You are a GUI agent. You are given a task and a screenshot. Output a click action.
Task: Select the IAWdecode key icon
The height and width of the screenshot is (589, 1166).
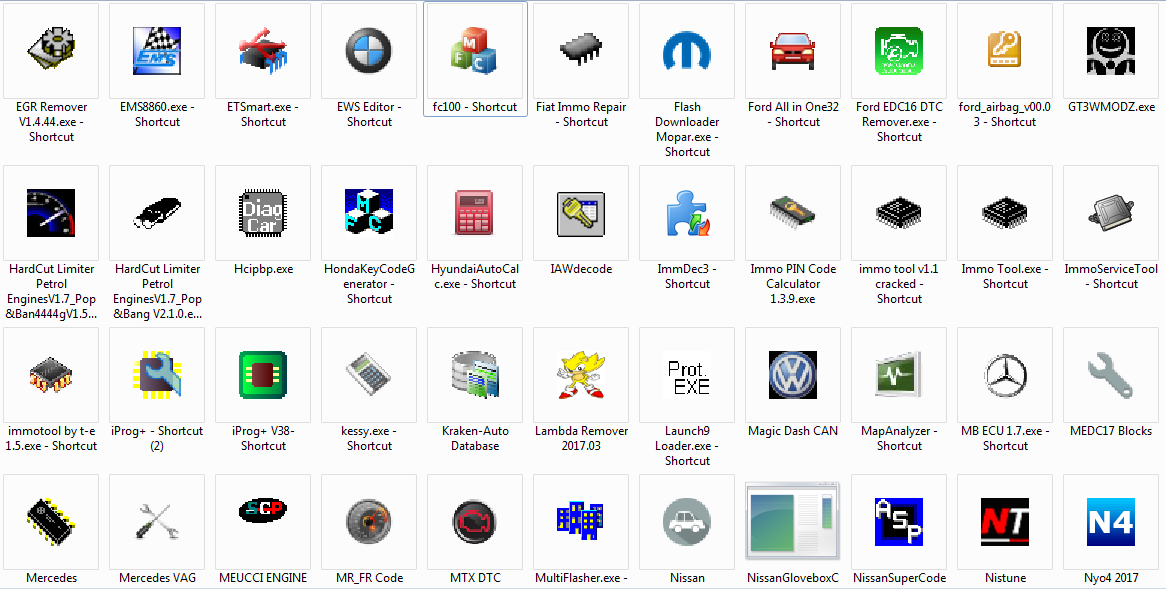point(581,212)
